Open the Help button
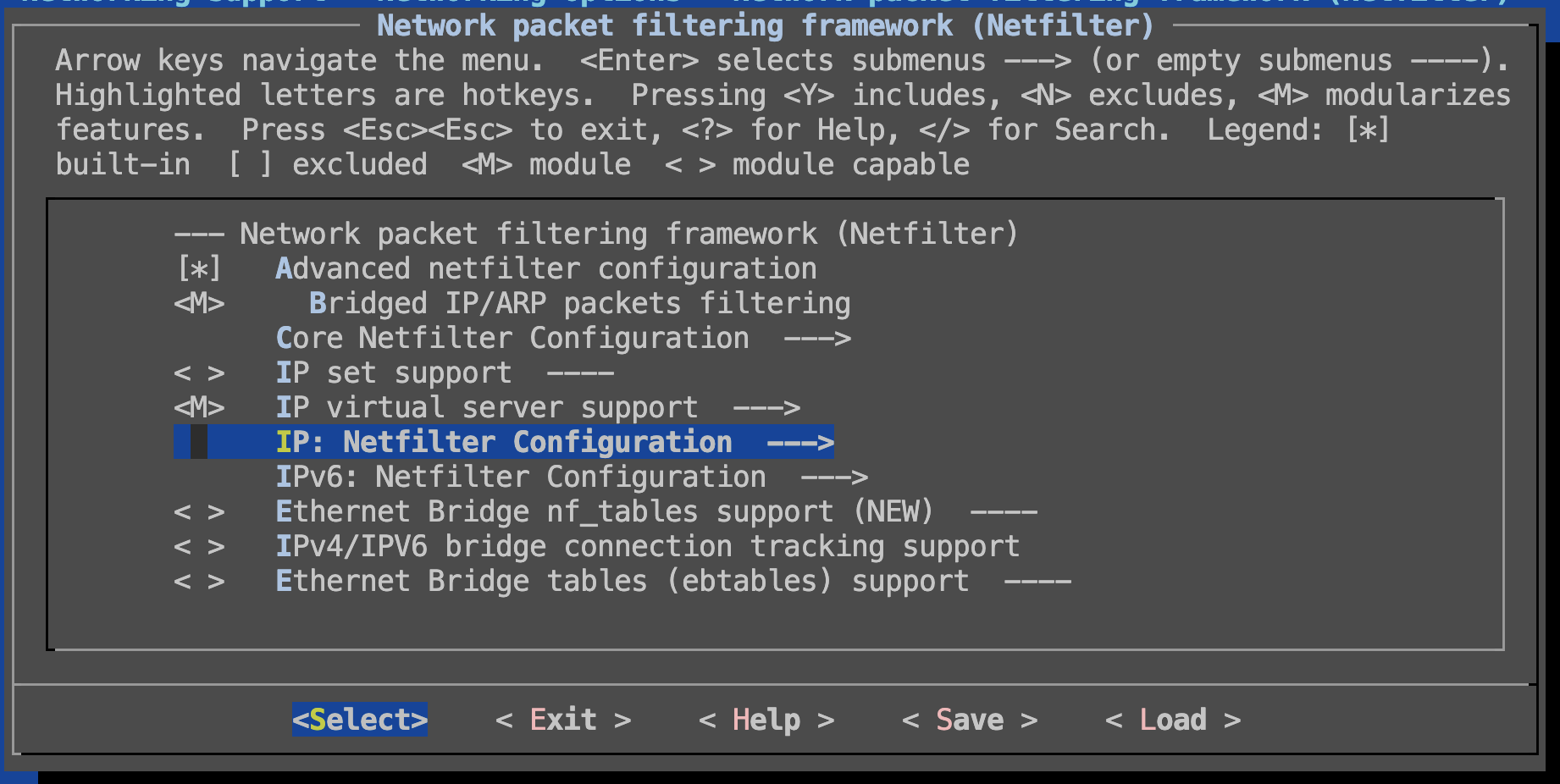The height and width of the screenshot is (784, 1560). [766, 720]
